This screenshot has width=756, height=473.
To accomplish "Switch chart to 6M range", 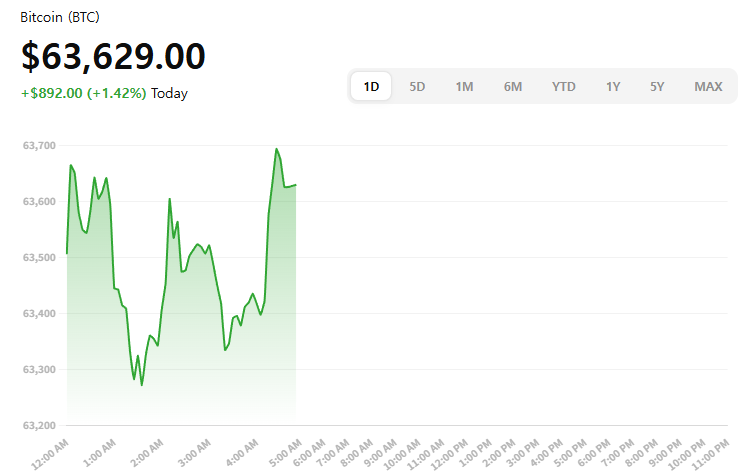I will [x=513, y=86].
